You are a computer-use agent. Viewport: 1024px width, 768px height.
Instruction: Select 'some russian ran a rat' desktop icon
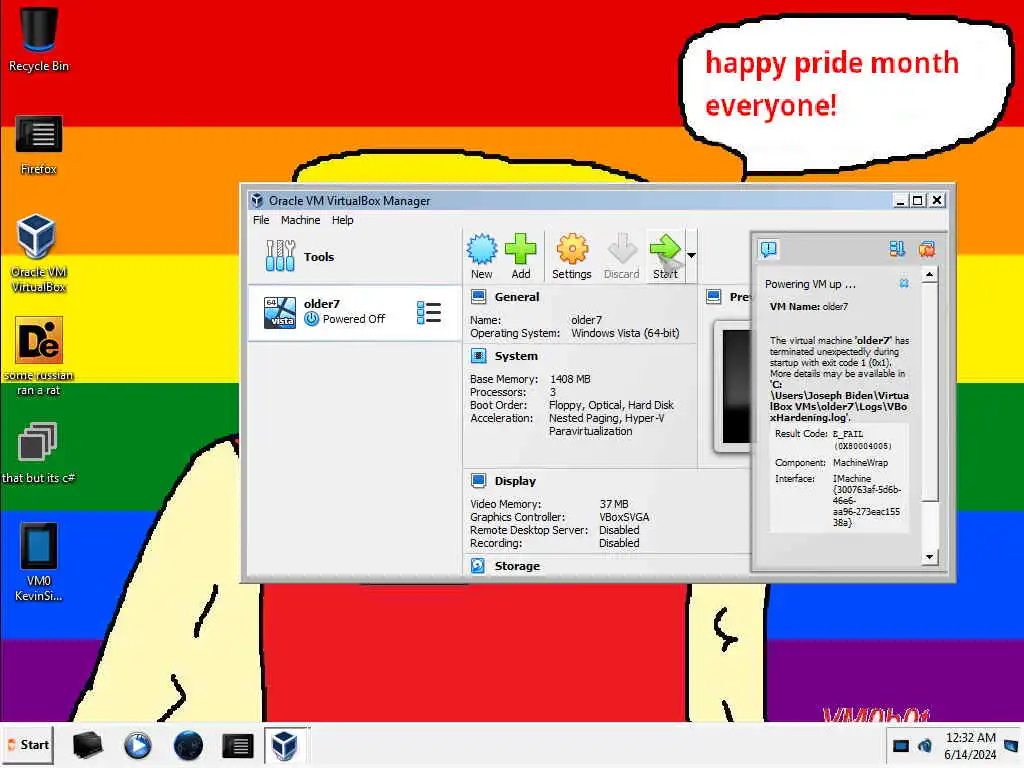pos(39,357)
